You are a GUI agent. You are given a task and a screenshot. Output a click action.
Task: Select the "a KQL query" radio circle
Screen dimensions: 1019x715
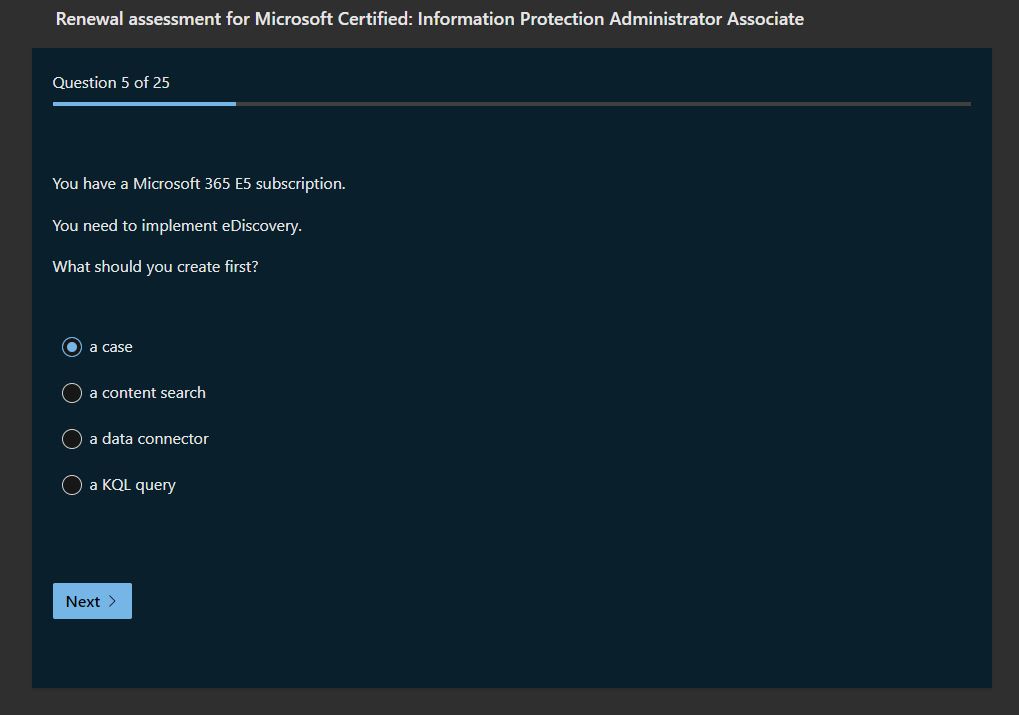[x=72, y=485]
